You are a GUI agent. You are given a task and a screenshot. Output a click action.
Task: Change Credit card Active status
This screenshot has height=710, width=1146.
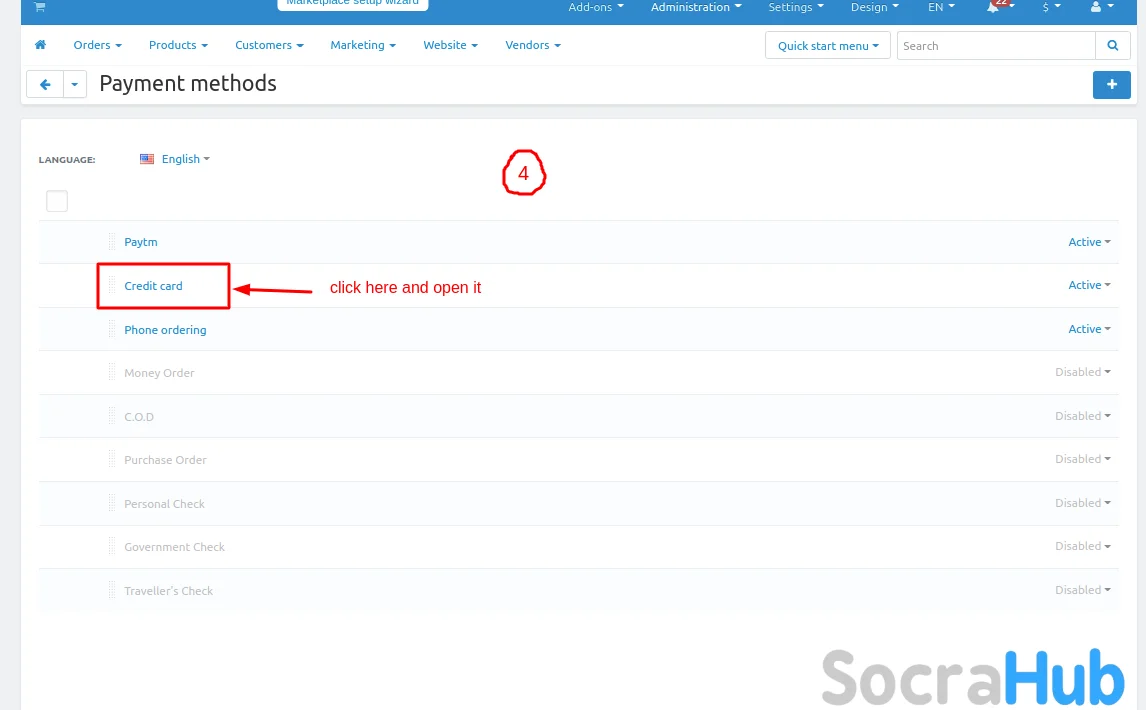click(1089, 285)
